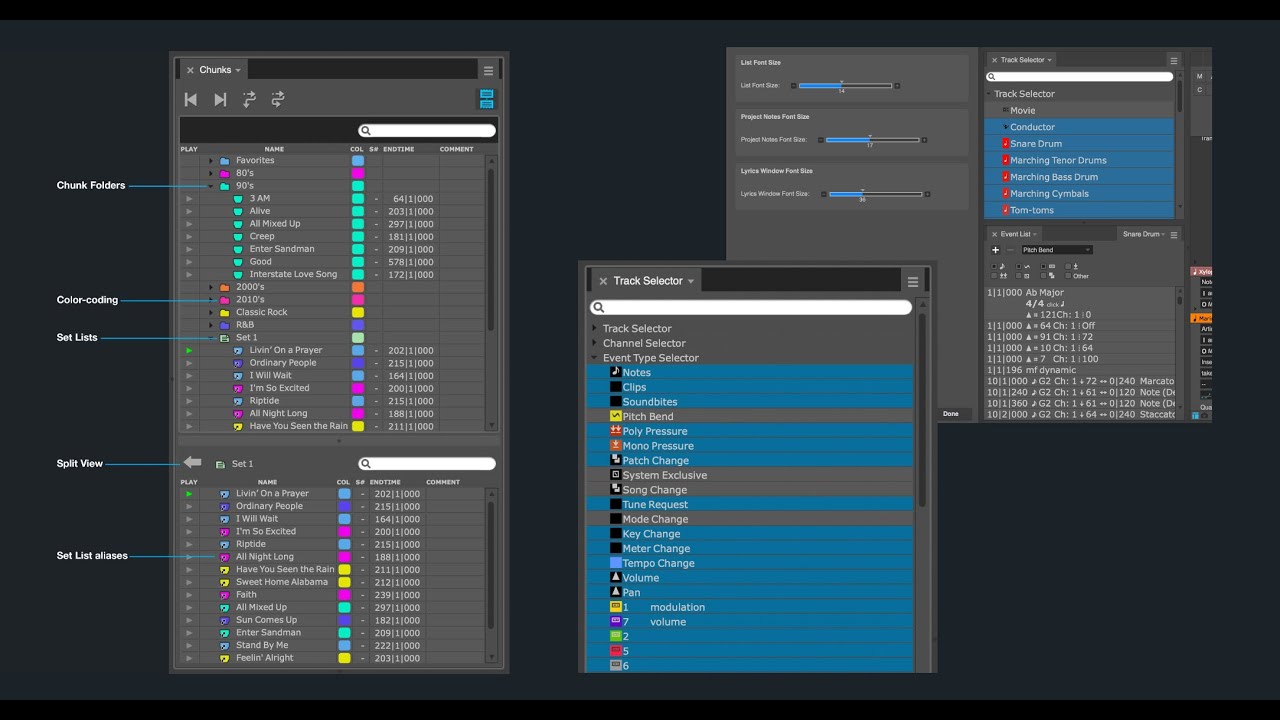The width and height of the screenshot is (1280, 720).
Task: Collapse the 90's chunk folder
Action: (211, 186)
